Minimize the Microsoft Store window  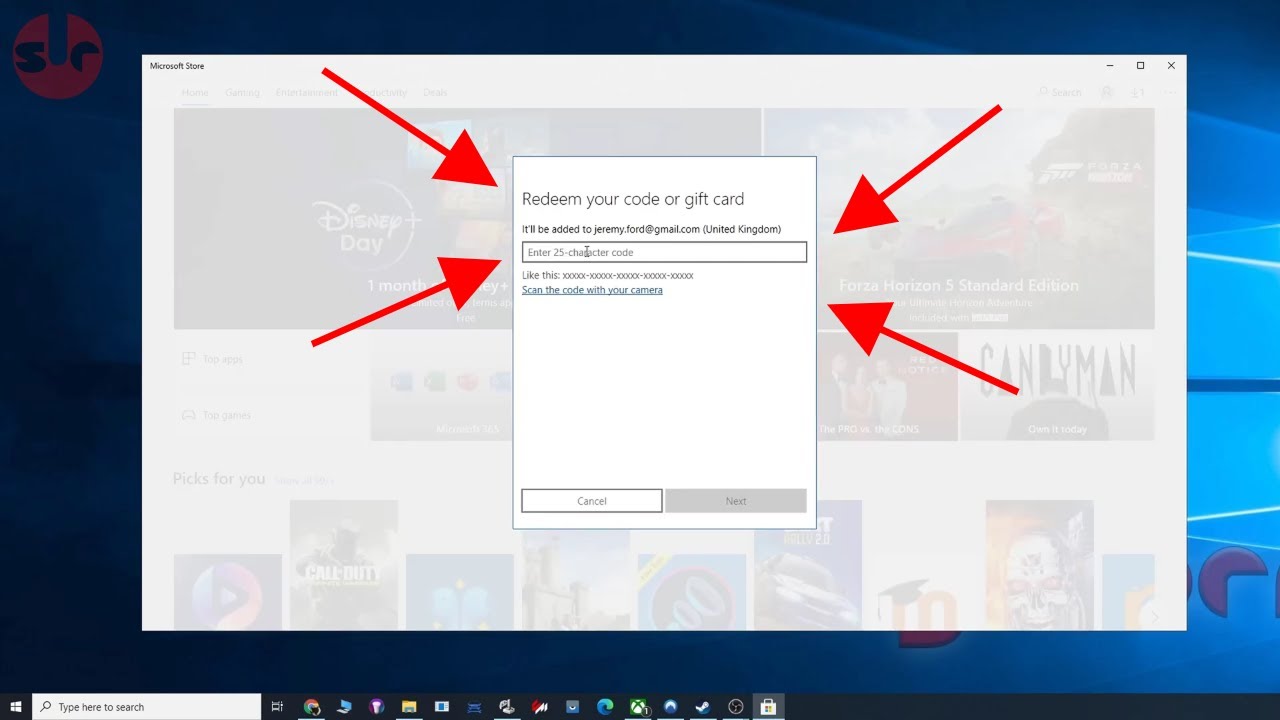[x=1110, y=66]
